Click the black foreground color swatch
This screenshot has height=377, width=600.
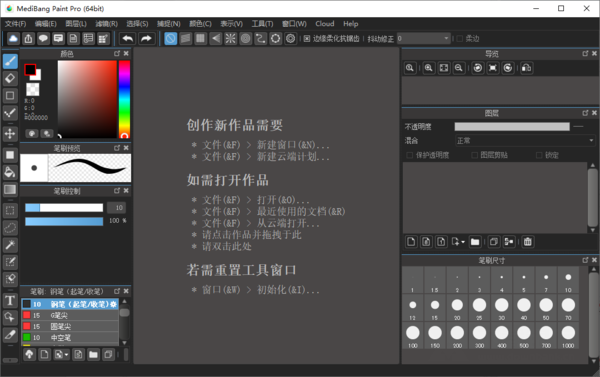tap(30, 70)
